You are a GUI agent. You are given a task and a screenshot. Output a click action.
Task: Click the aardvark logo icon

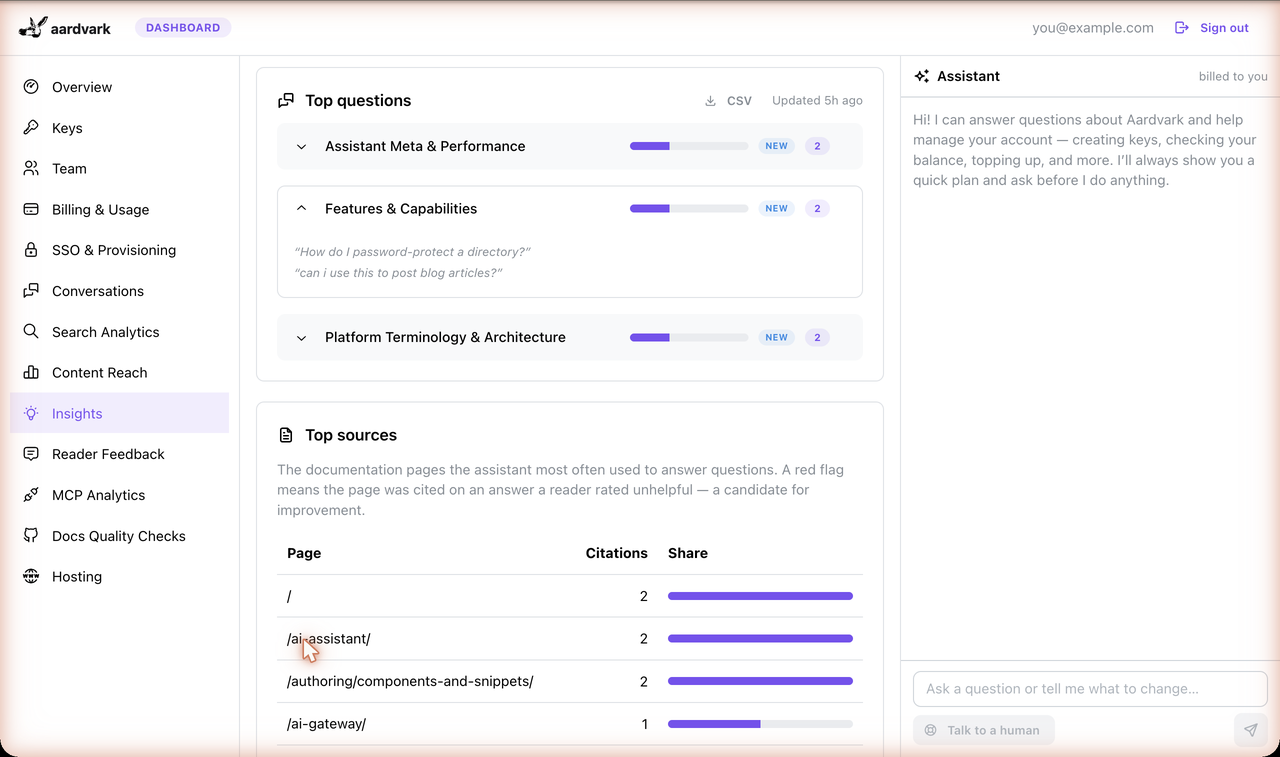(x=32, y=27)
